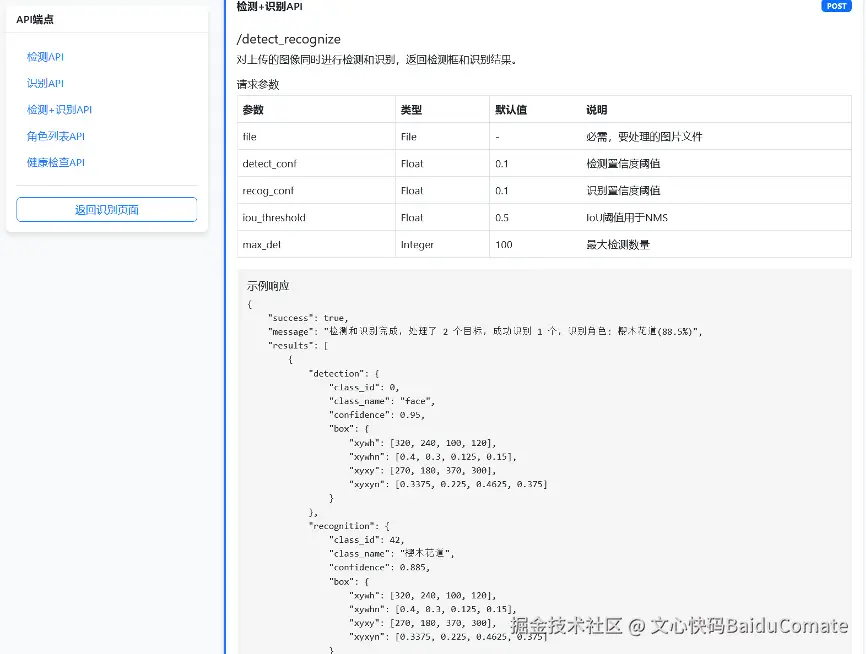Click the API端点 sidebar heading
Viewport: 866px width, 654px height.
tap(35, 19)
